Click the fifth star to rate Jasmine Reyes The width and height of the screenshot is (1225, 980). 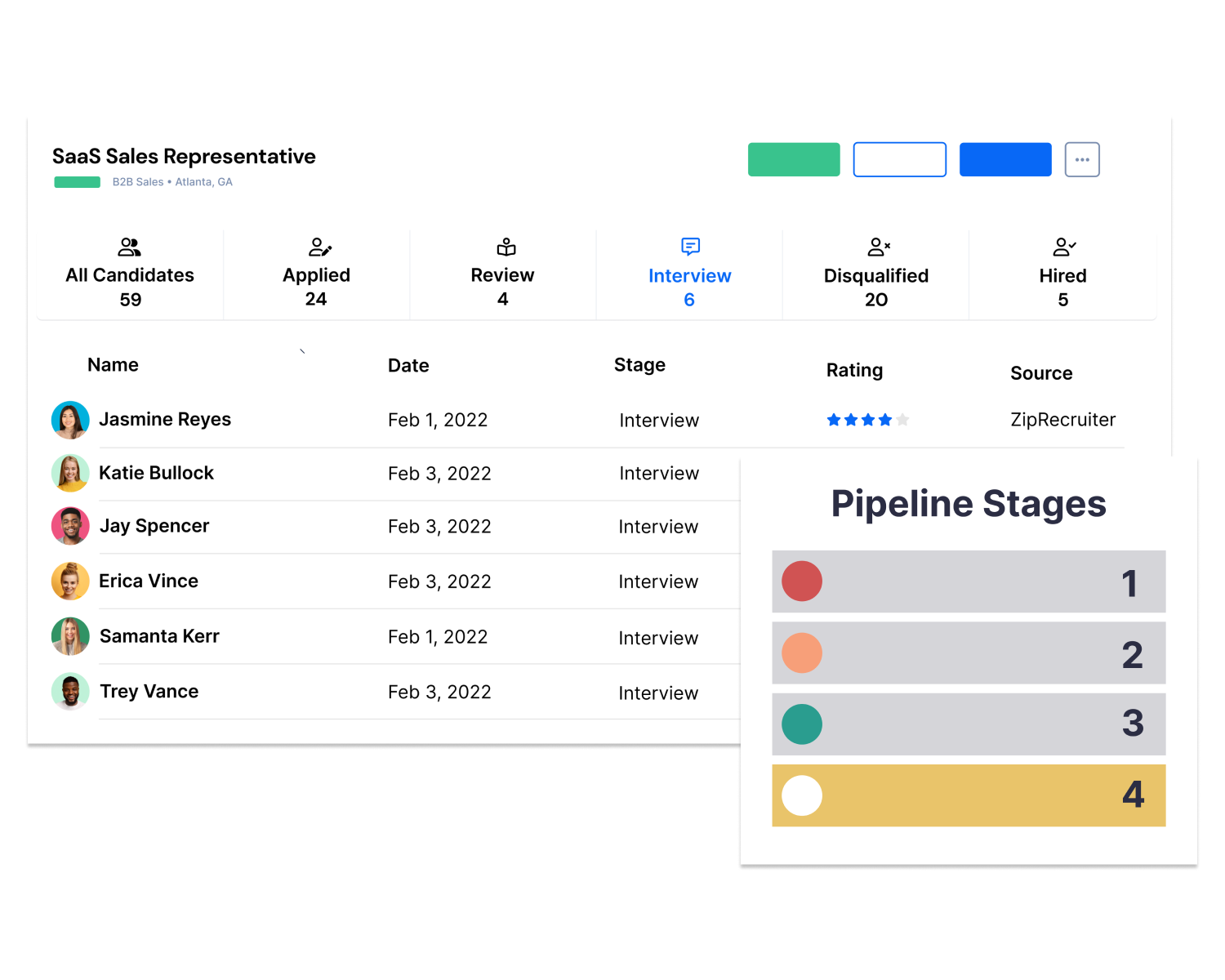[903, 419]
